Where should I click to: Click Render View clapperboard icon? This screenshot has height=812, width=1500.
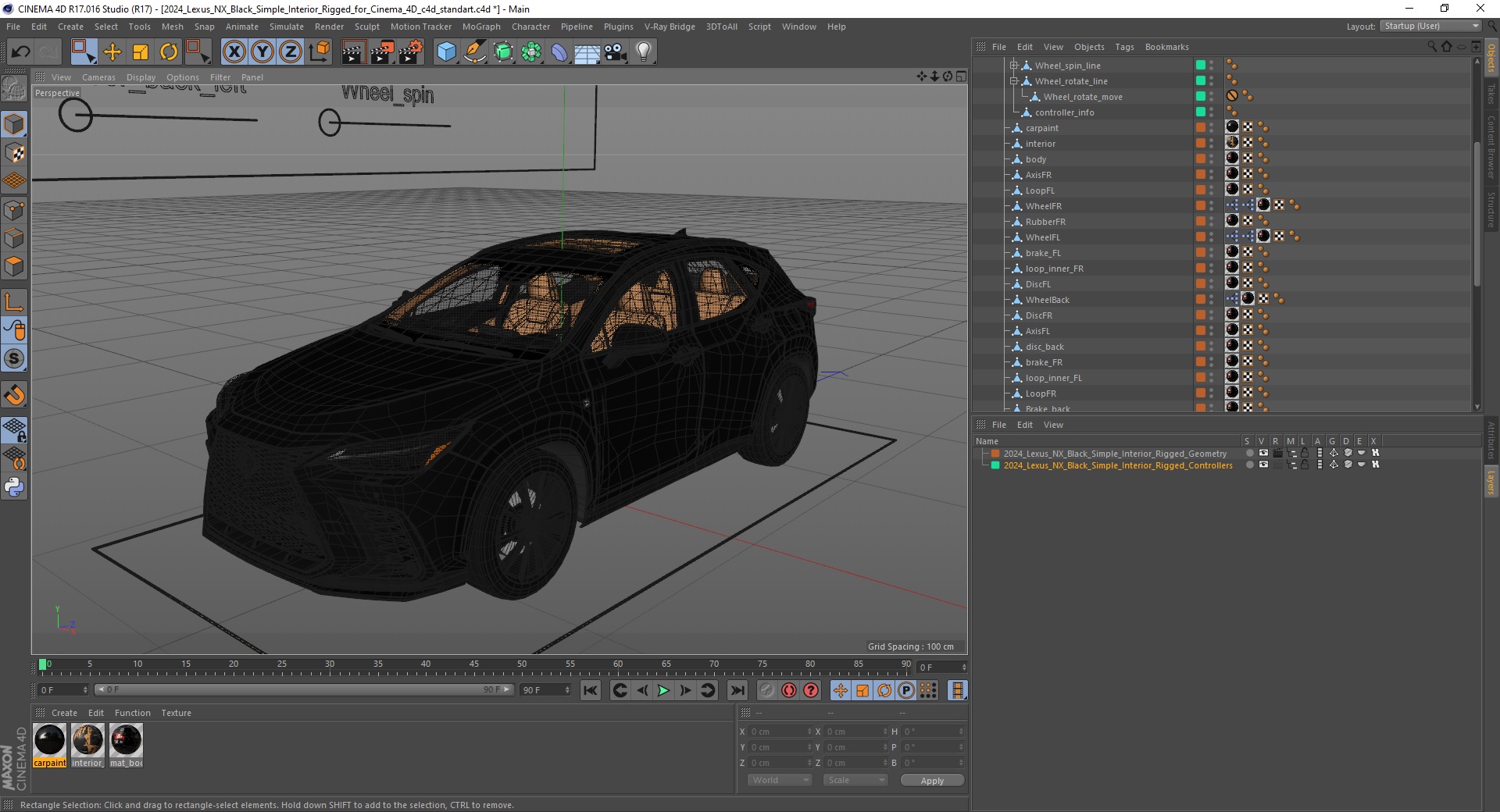(353, 52)
